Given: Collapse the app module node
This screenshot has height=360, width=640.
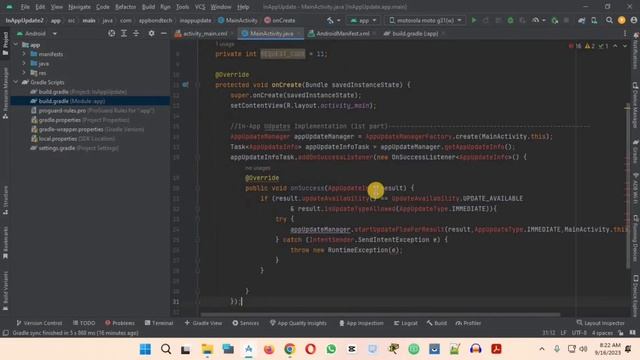Looking at the screenshot, I should click(16, 44).
